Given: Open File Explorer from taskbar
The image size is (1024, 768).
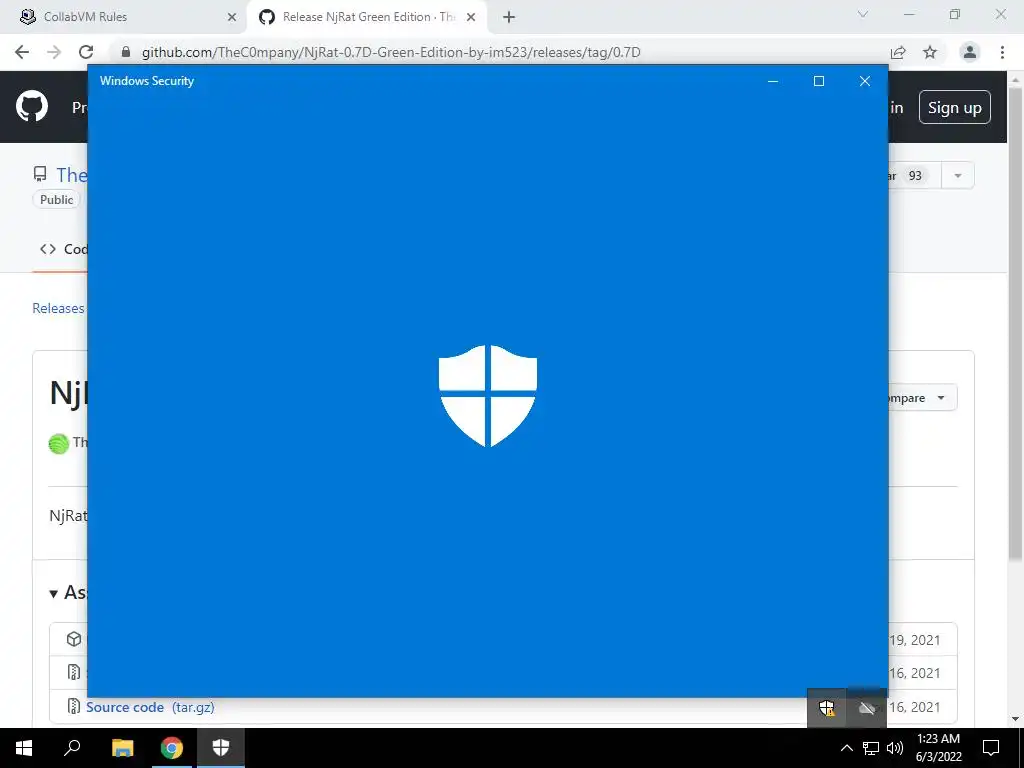Looking at the screenshot, I should click(x=122, y=748).
